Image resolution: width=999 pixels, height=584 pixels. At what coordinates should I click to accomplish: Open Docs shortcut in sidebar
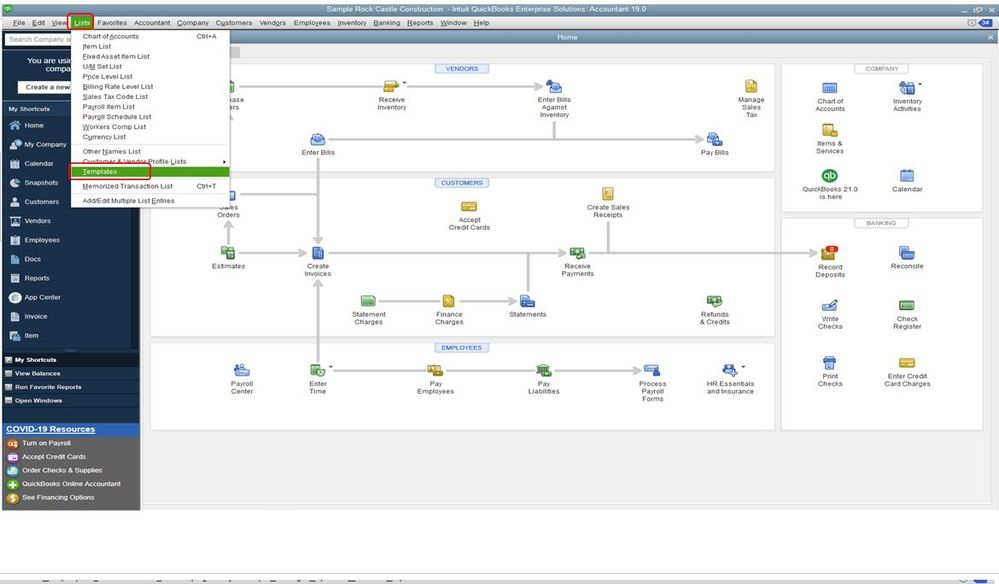pyautogui.click(x=32, y=259)
